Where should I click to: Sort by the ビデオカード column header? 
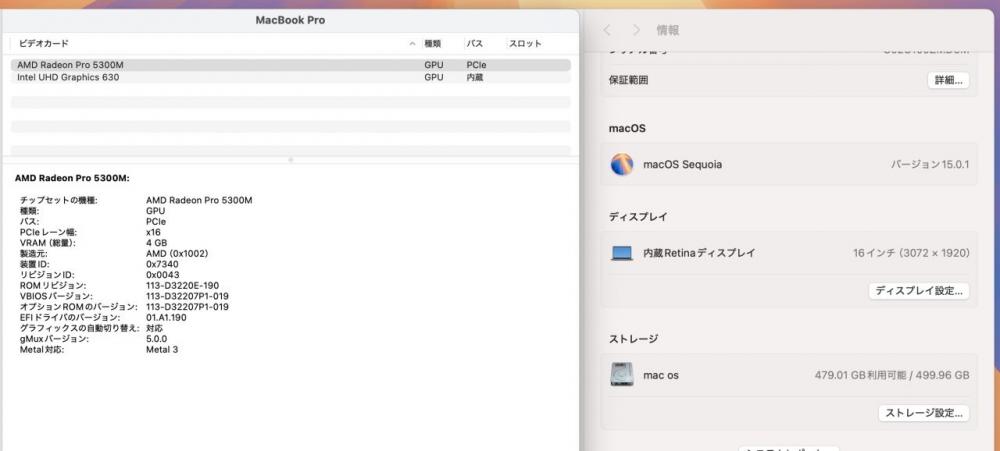click(x=43, y=44)
